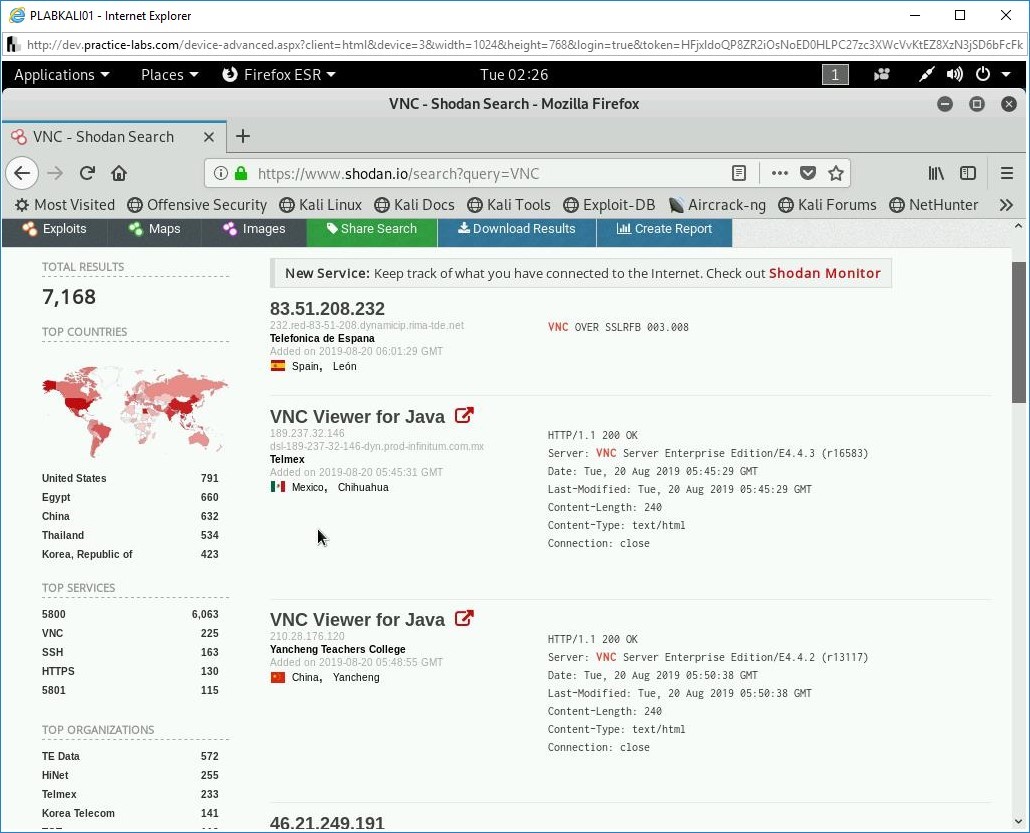Click the volume icon in the top panel
The width and height of the screenshot is (1030, 833).
point(954,74)
